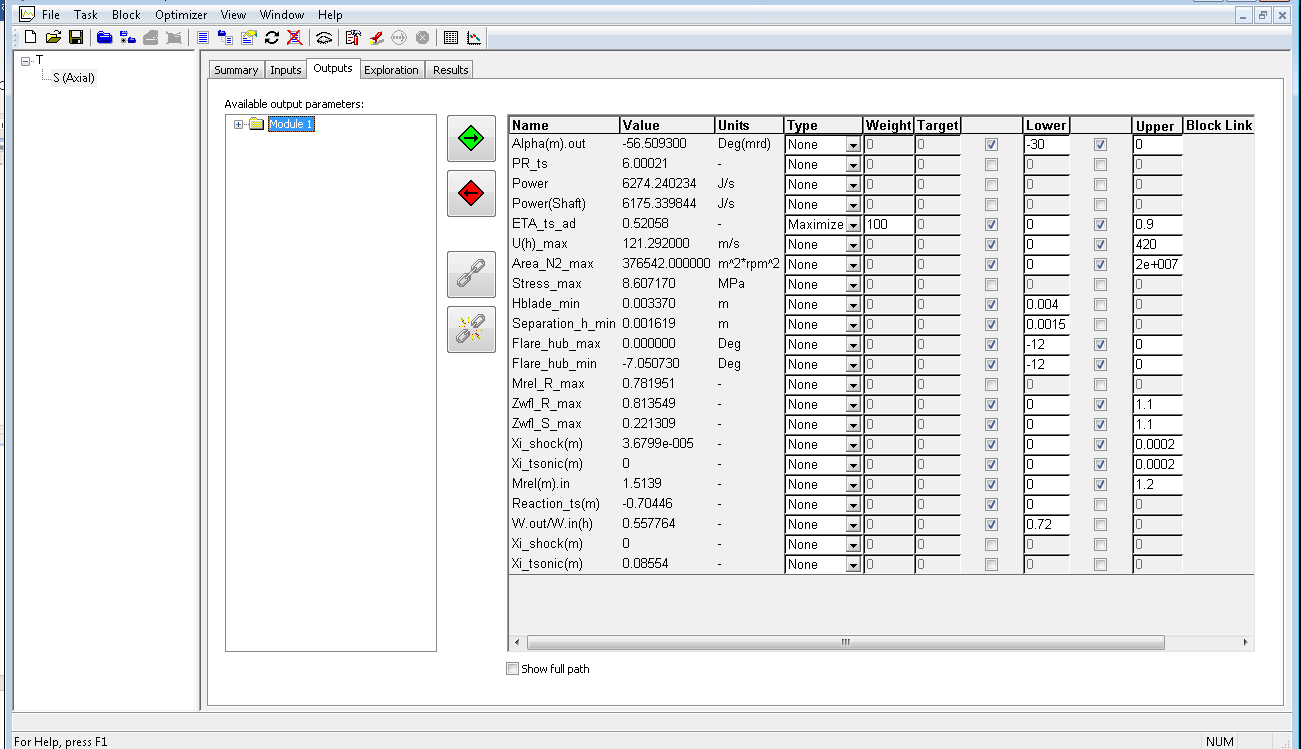This screenshot has height=749, width=1301.
Task: Uncheck the lower bound checkbox for Alpha(m).out
Action: (991, 144)
